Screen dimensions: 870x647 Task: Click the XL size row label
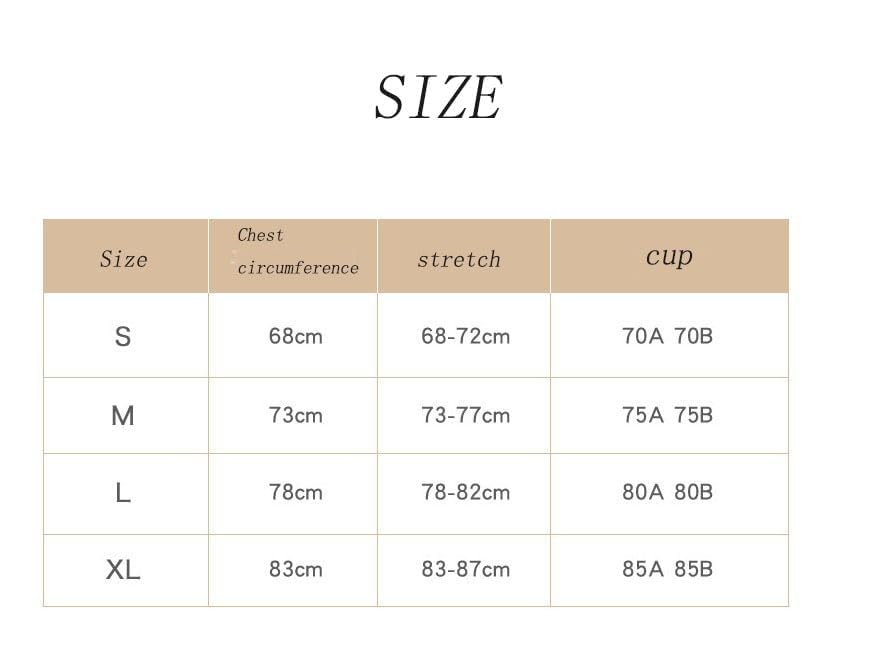coord(123,569)
